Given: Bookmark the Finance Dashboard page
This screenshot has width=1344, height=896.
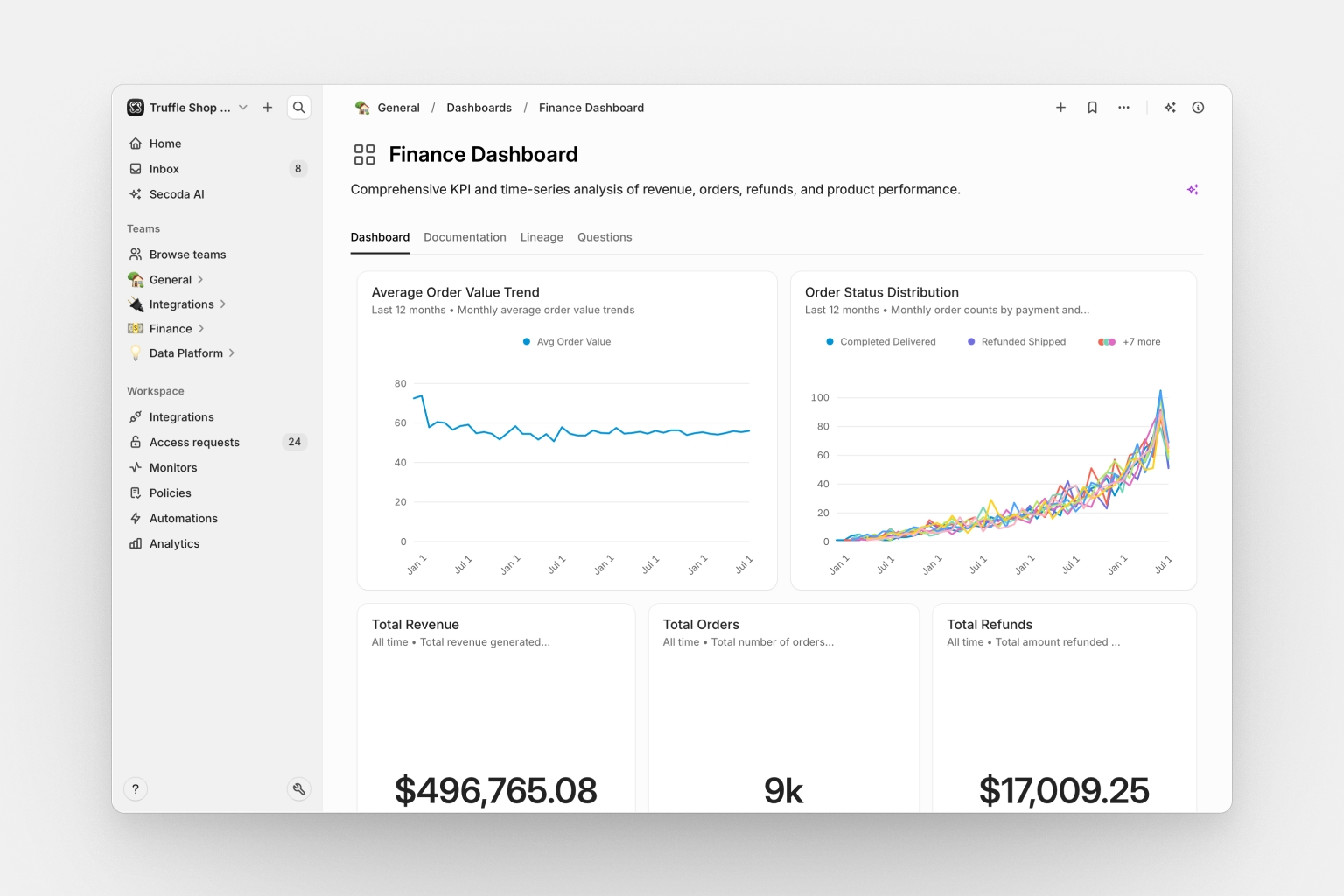Looking at the screenshot, I should [x=1092, y=108].
